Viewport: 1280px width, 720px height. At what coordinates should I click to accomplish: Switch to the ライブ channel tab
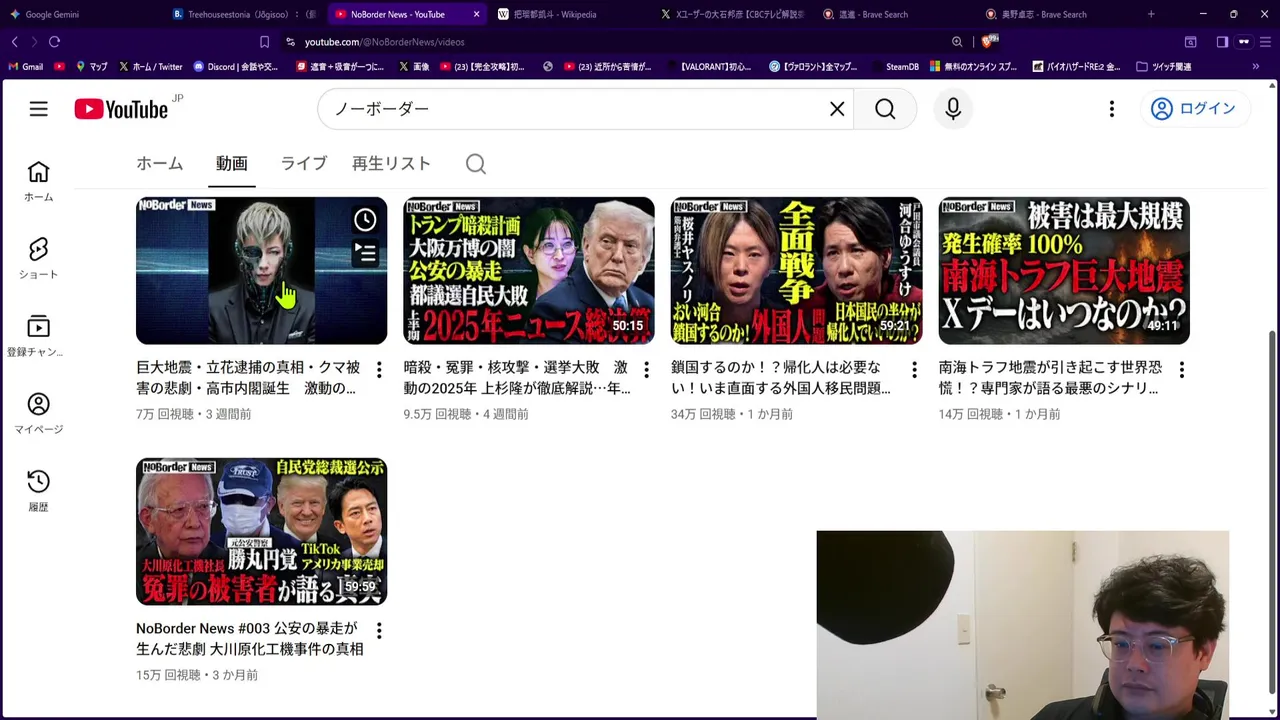[x=304, y=163]
